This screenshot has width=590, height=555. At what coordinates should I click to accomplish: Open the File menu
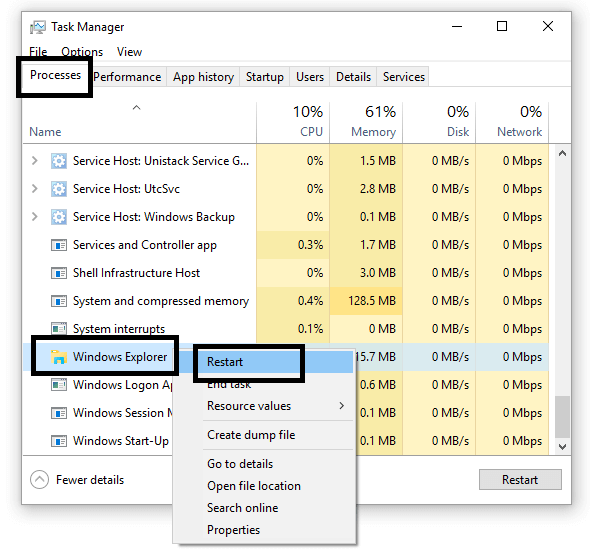[38, 52]
